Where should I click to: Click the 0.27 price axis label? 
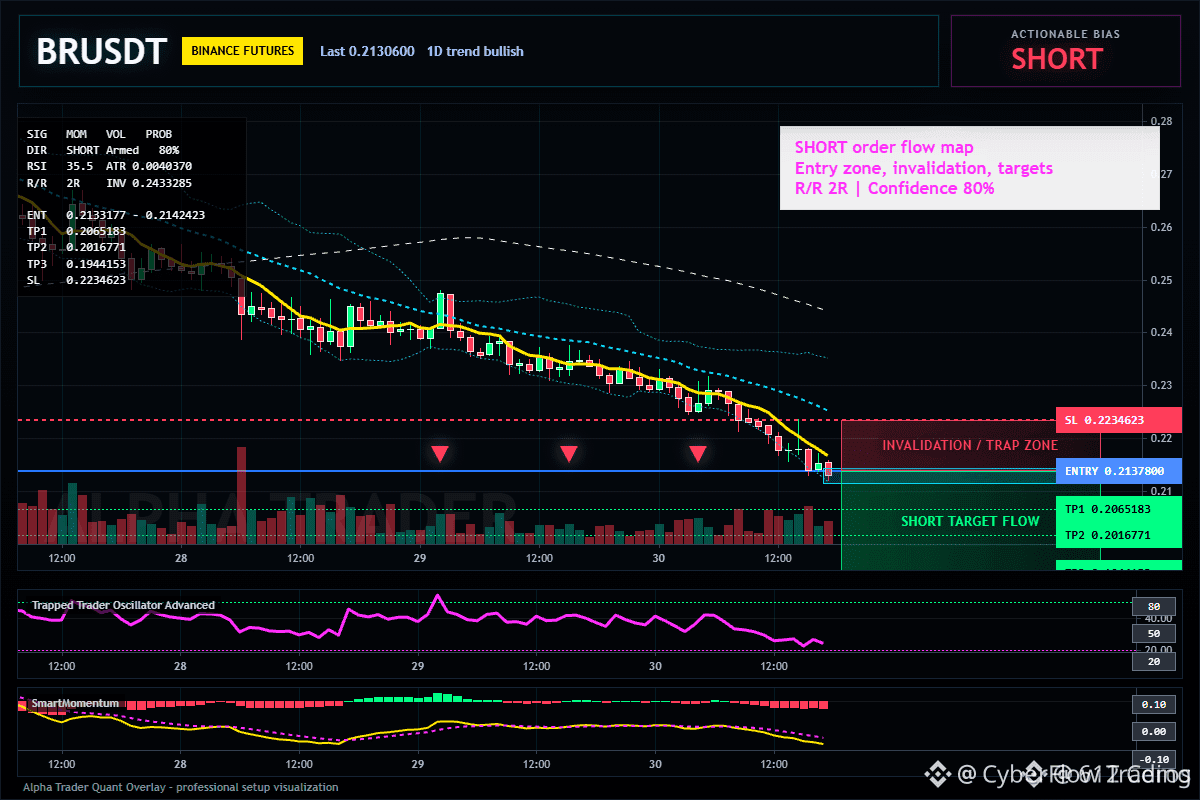click(1162, 174)
